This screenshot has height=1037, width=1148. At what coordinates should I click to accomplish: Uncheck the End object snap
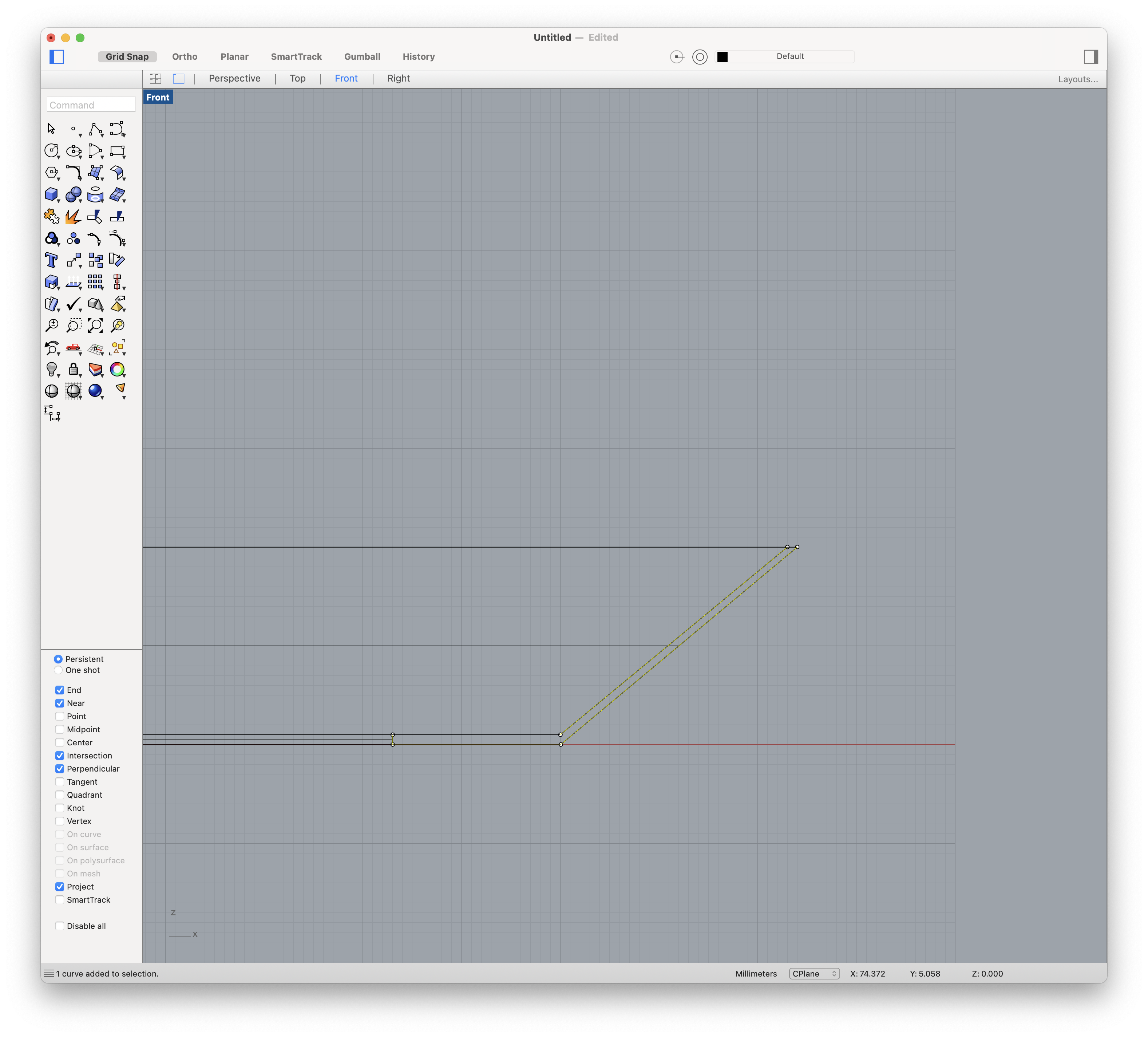[60, 690]
